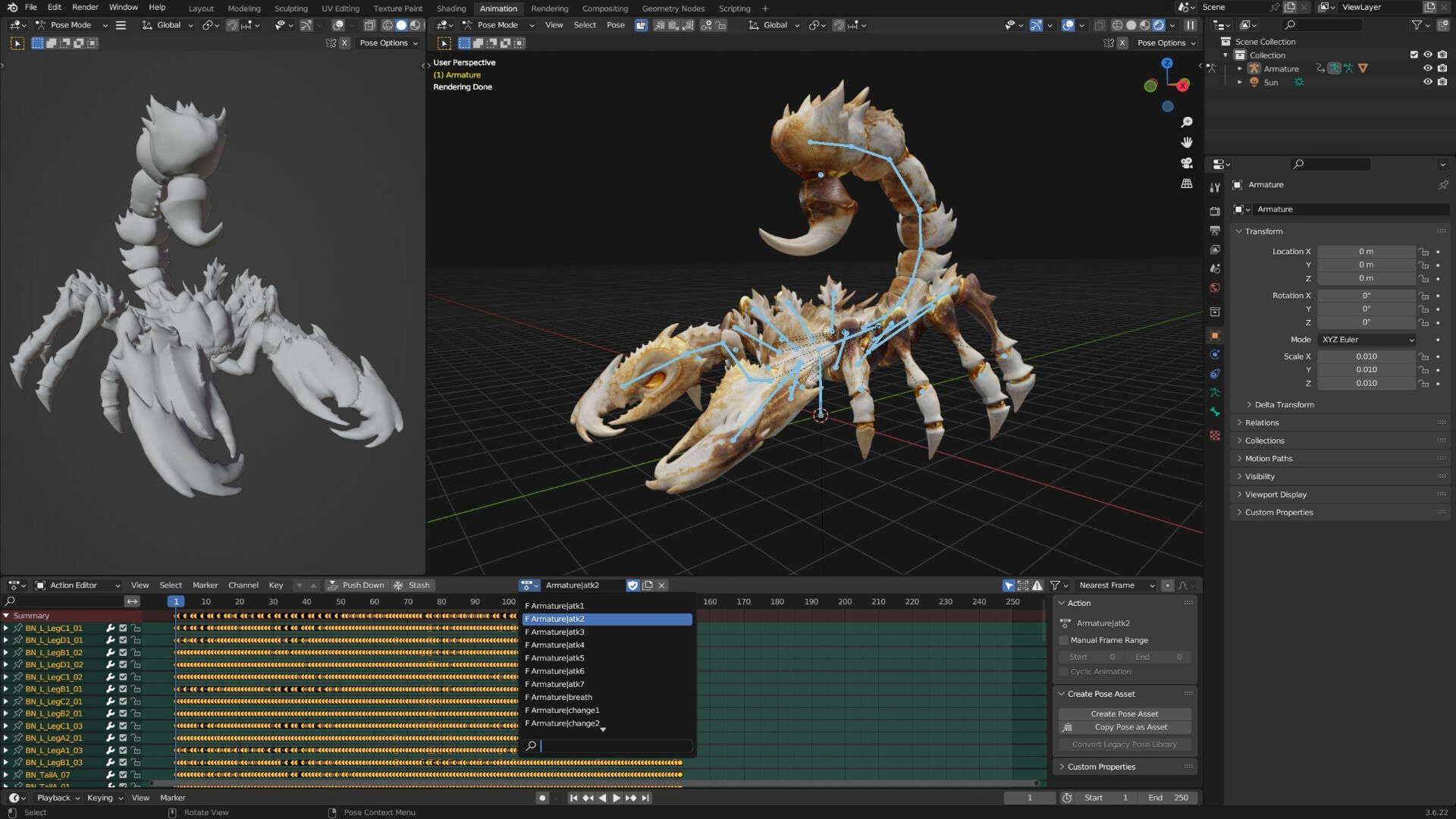Viewport: 1456px width, 819px height.
Task: Click the Scale X value field
Action: point(1367,356)
